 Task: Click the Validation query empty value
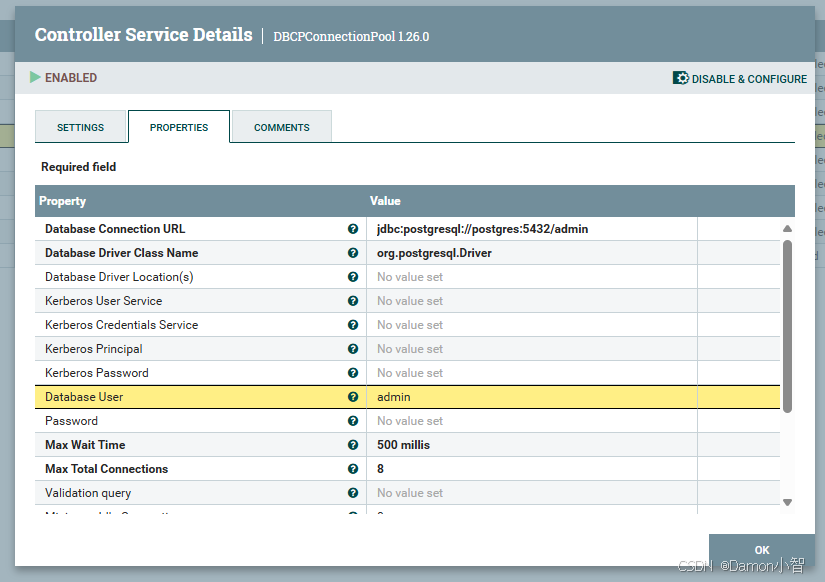tap(409, 493)
